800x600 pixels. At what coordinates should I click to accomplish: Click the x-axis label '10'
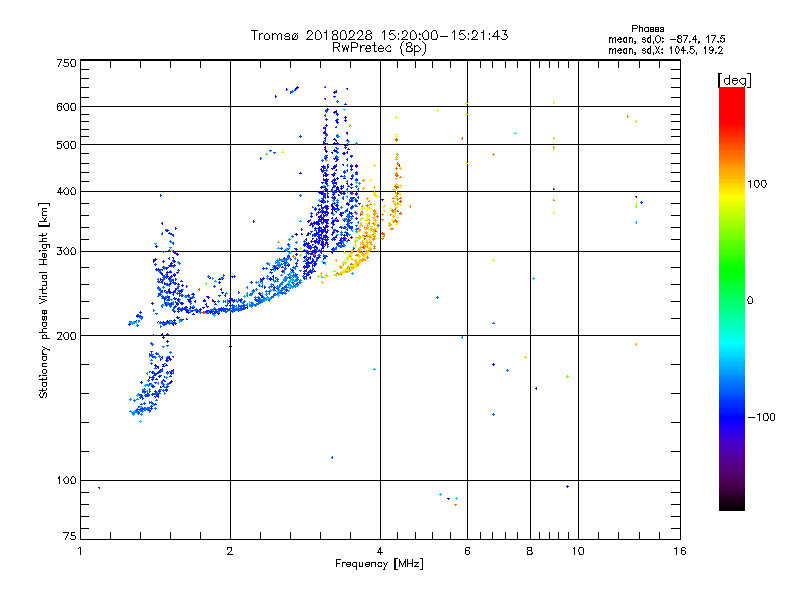(x=578, y=551)
